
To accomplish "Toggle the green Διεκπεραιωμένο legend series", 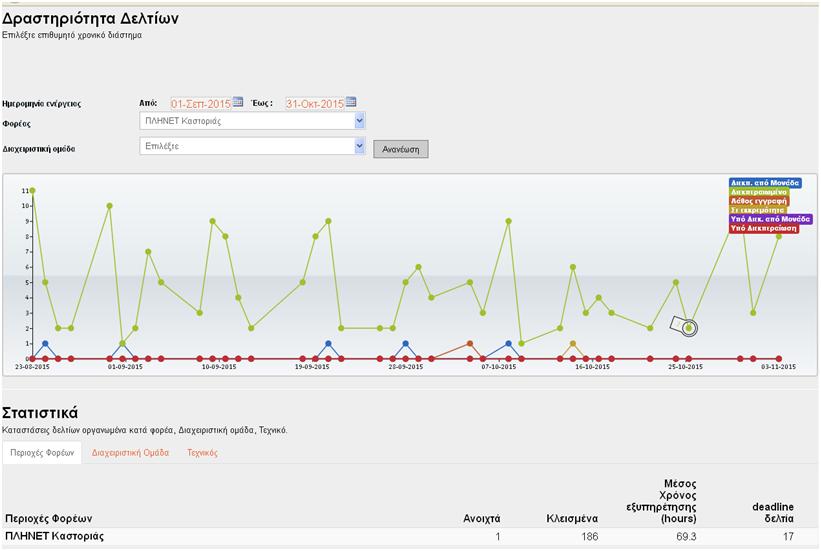I will pyautogui.click(x=765, y=192).
